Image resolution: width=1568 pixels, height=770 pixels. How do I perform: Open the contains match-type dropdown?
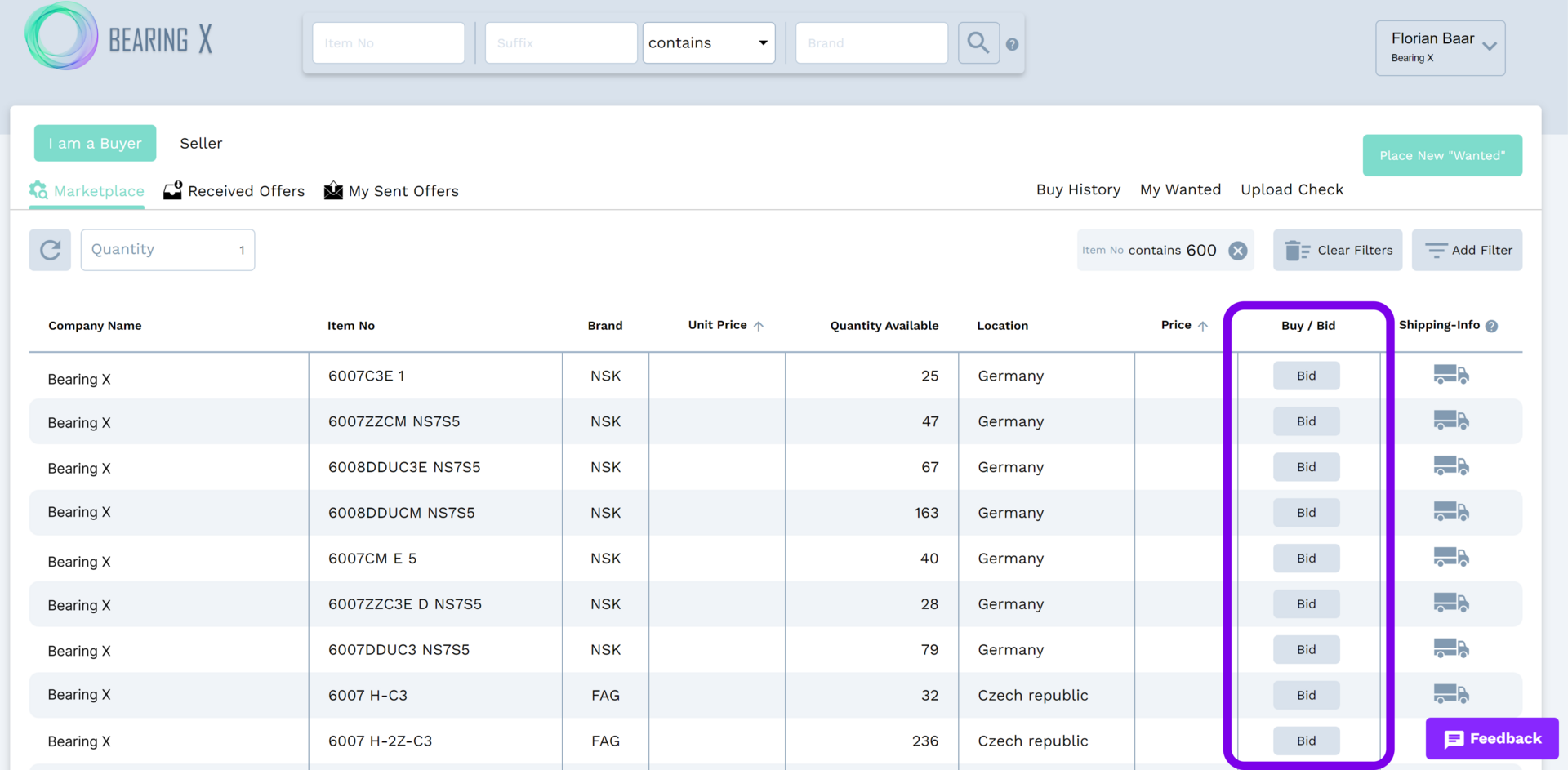708,42
